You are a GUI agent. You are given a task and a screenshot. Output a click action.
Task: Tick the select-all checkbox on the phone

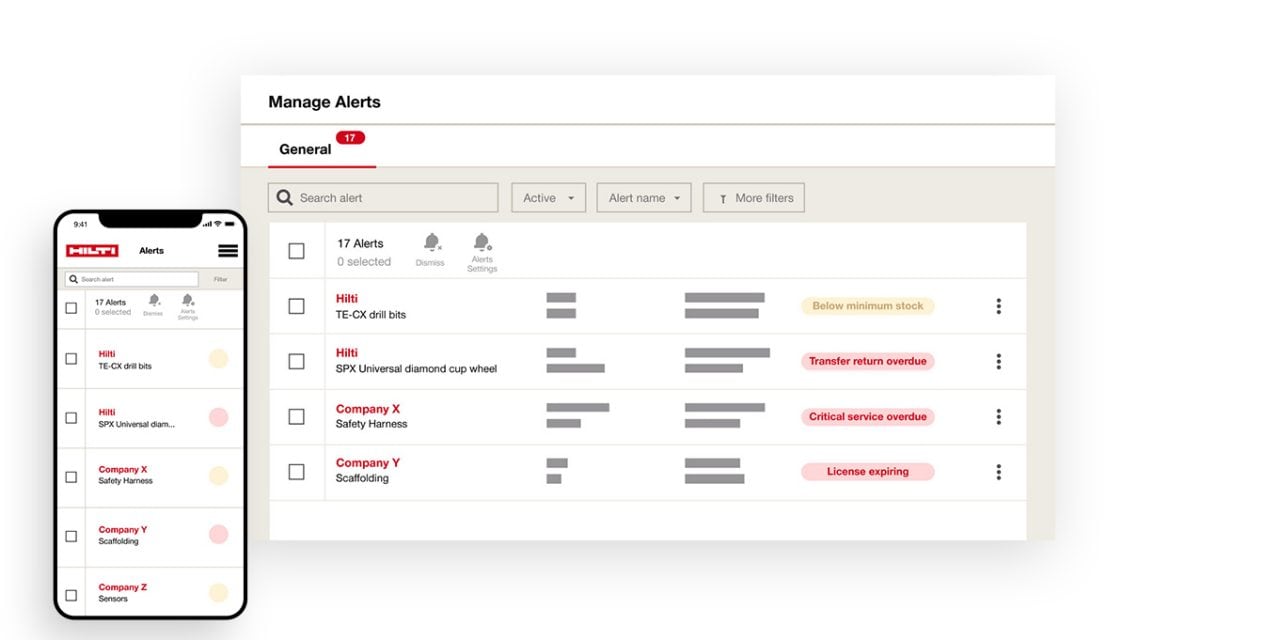point(71,308)
